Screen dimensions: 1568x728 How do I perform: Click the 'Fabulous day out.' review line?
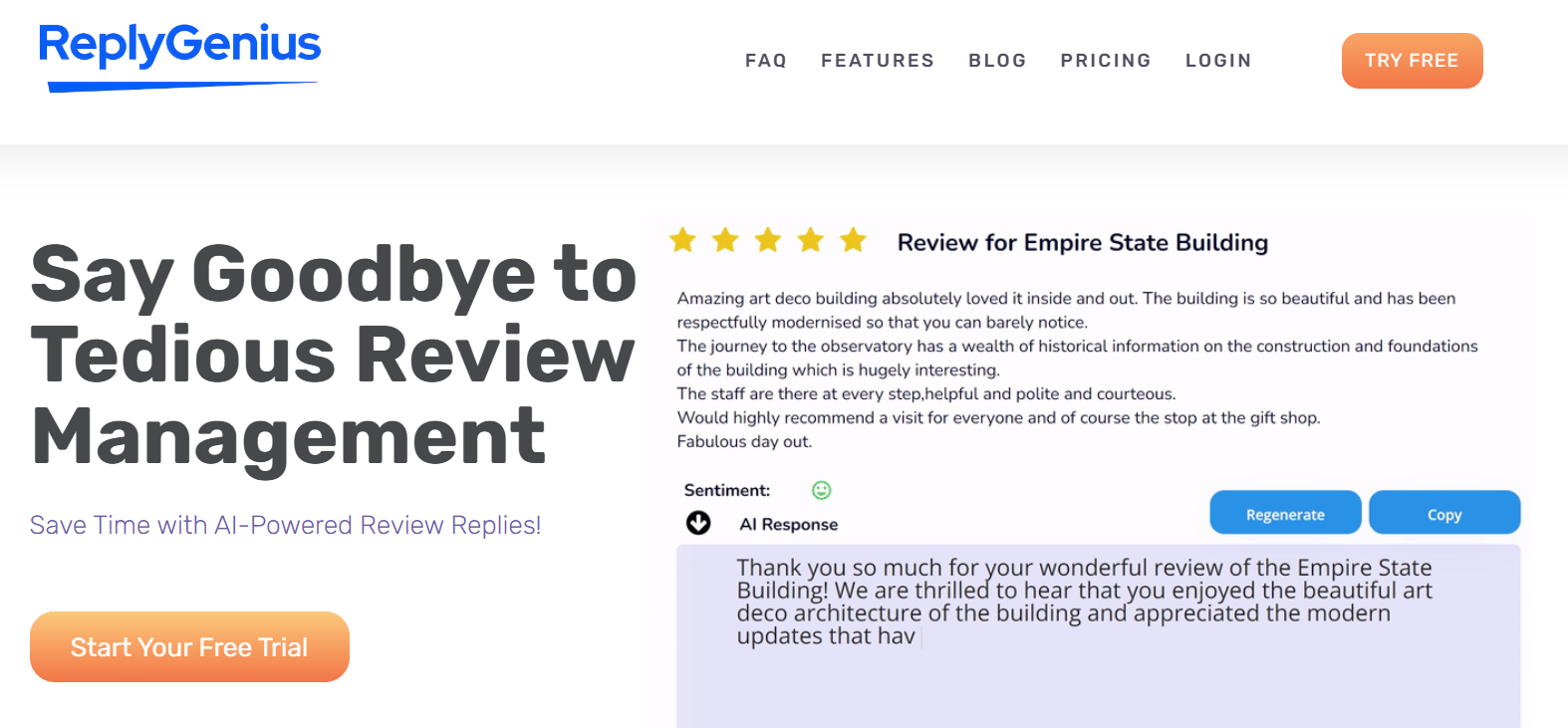(x=745, y=441)
